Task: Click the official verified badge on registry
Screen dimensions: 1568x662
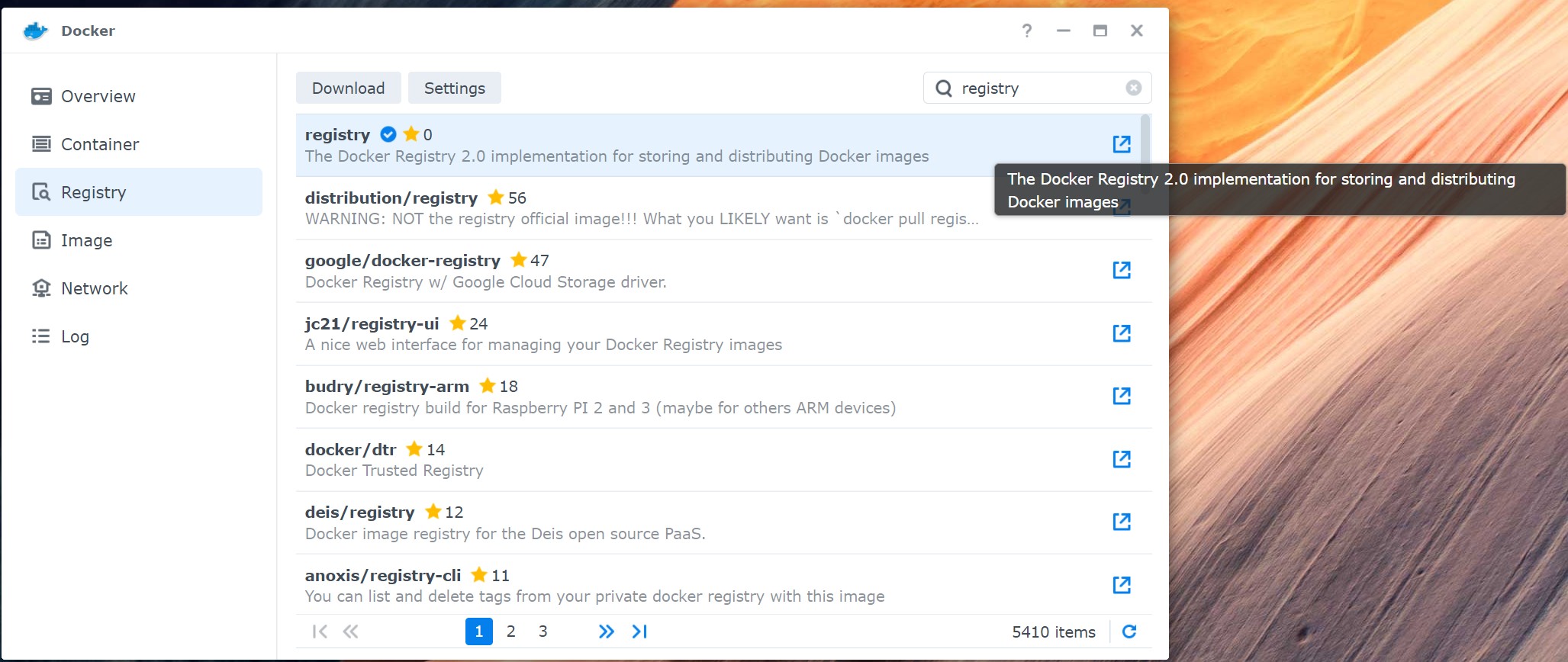Action: [388, 134]
